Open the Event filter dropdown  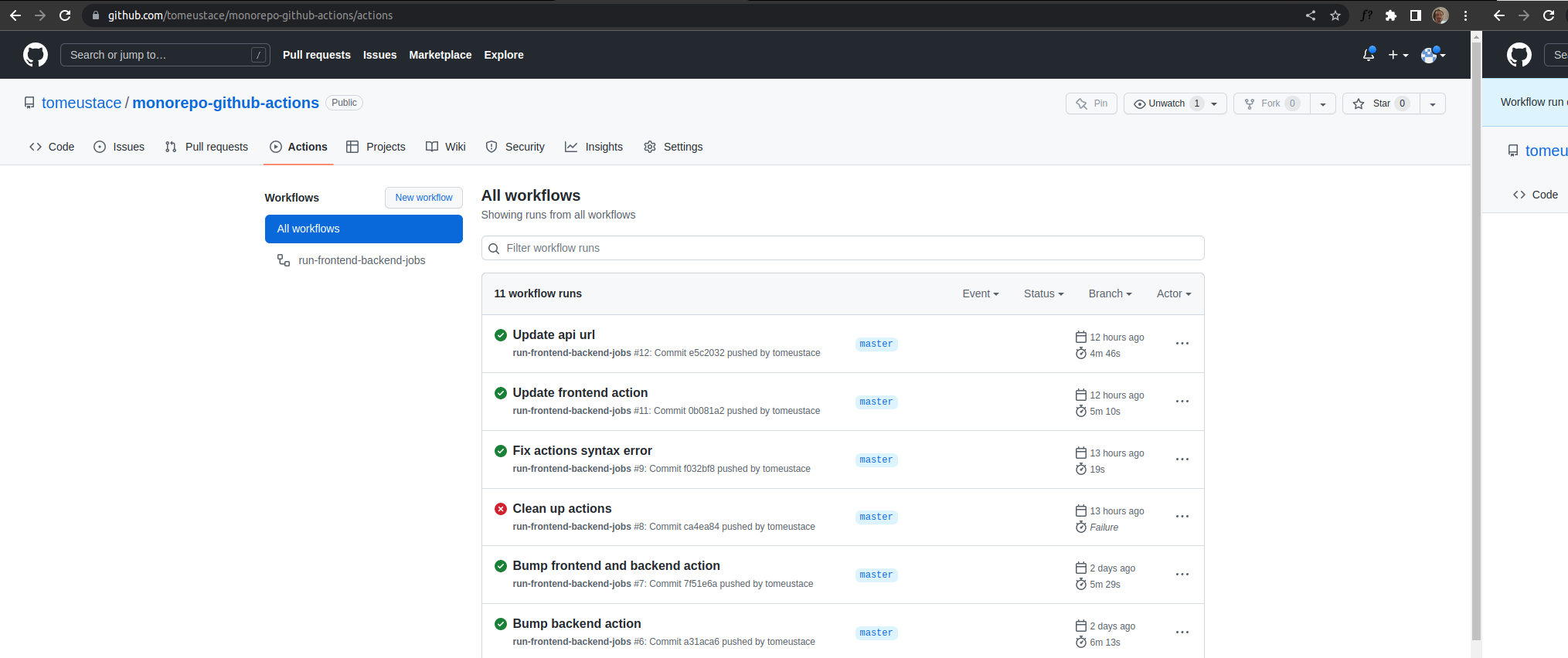tap(981, 293)
